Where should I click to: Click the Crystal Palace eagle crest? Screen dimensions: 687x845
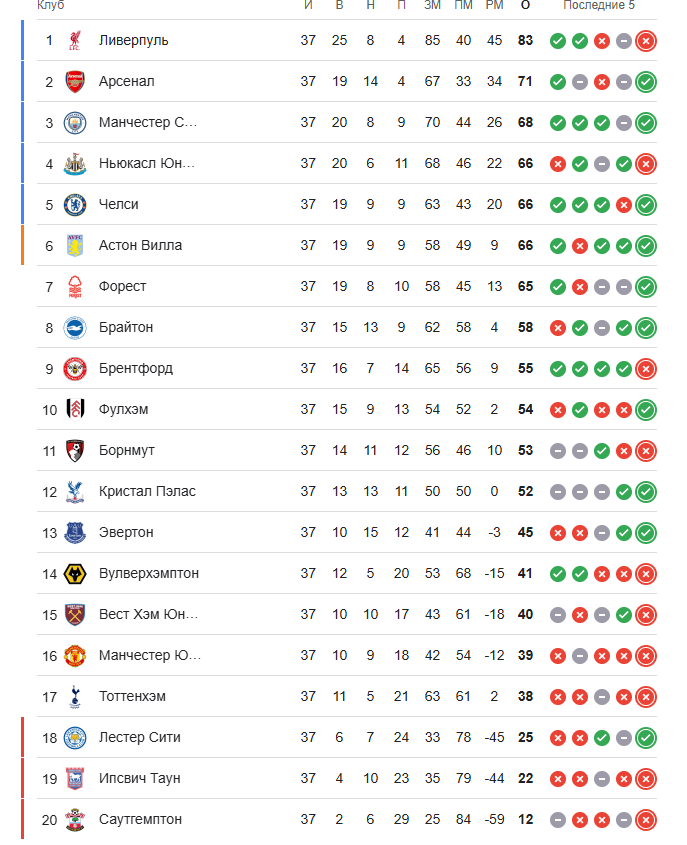coord(75,491)
